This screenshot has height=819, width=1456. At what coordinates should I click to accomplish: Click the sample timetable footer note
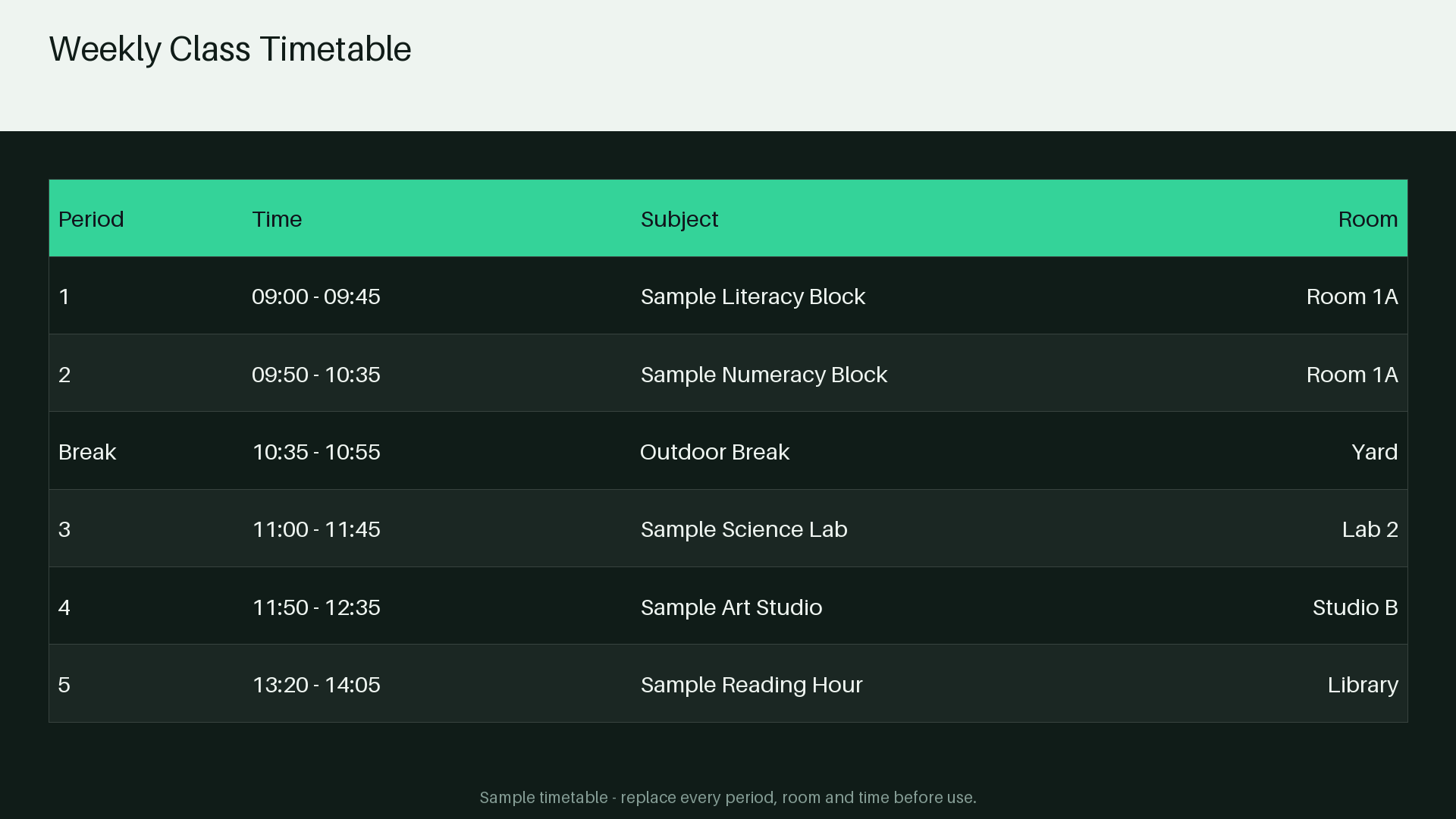pyautogui.click(x=728, y=798)
